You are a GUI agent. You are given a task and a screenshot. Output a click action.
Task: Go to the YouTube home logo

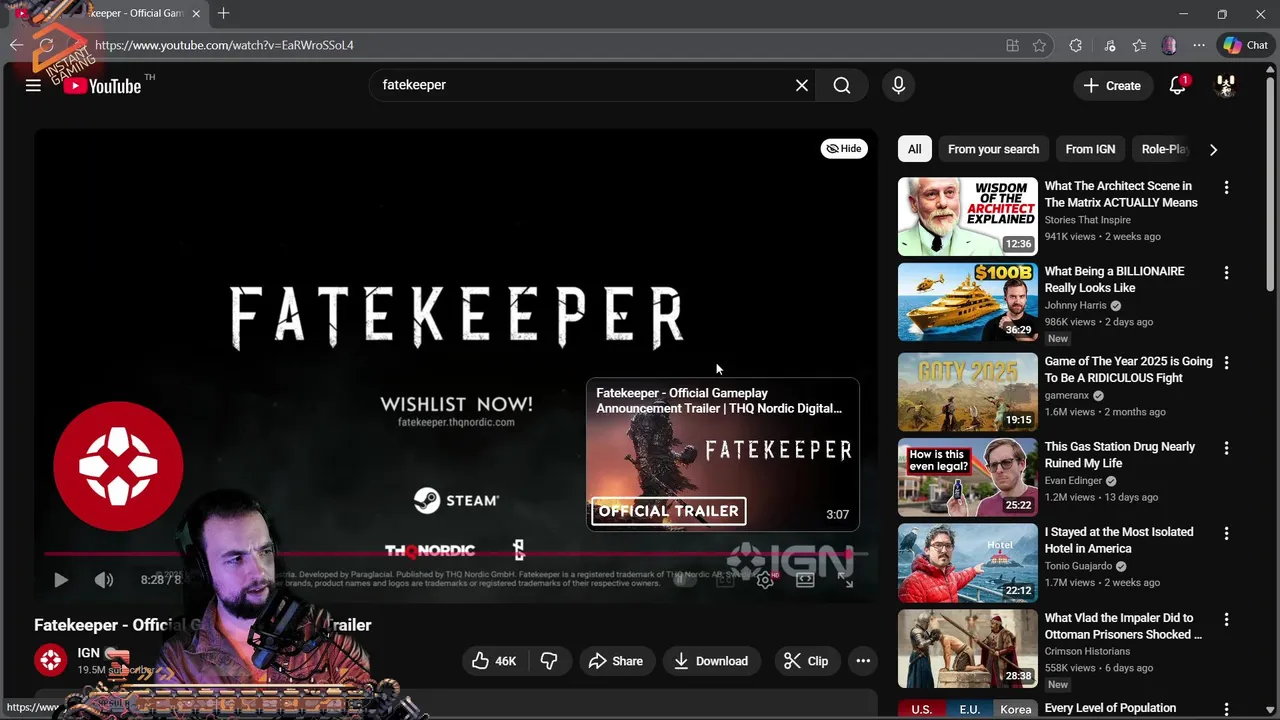pos(102,86)
